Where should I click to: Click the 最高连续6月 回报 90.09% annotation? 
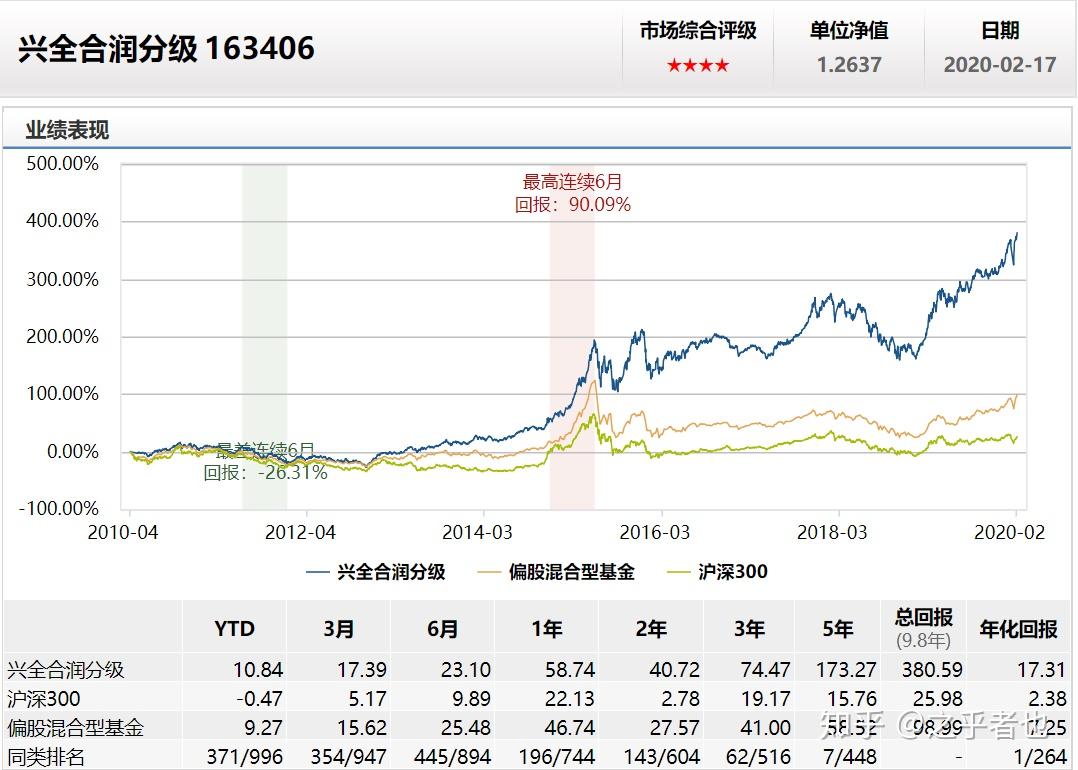pyautogui.click(x=573, y=193)
